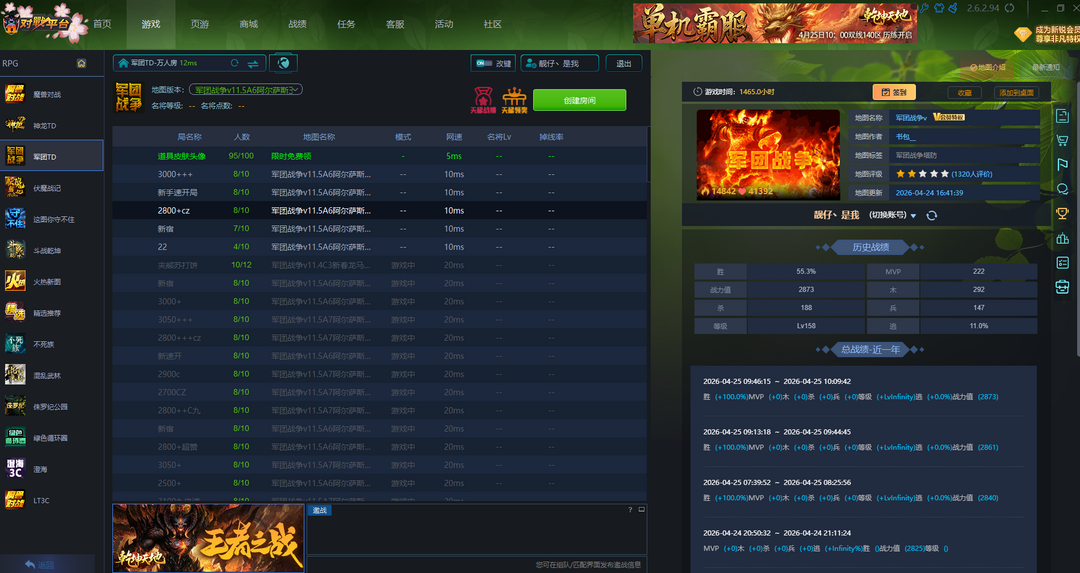Click the flag icon in right sidebar
Image resolution: width=1080 pixels, height=573 pixels.
(1062, 165)
